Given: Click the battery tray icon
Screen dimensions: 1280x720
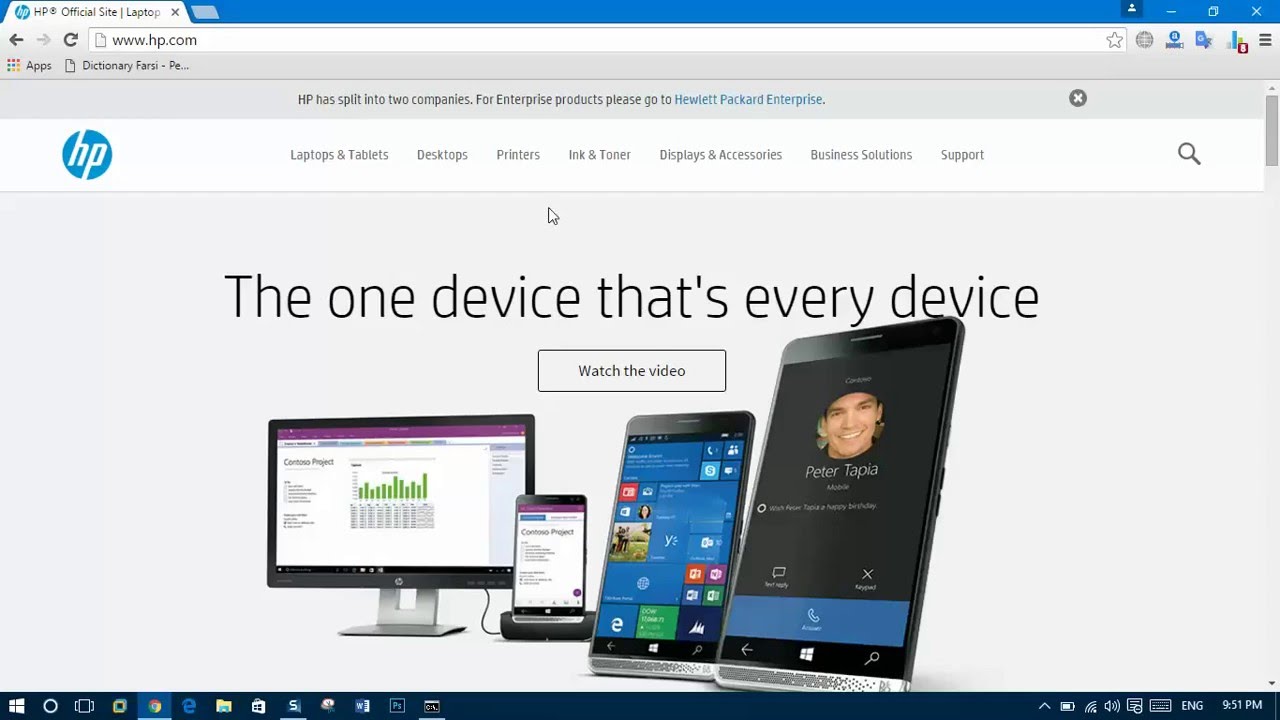Looking at the screenshot, I should click(x=1067, y=706).
